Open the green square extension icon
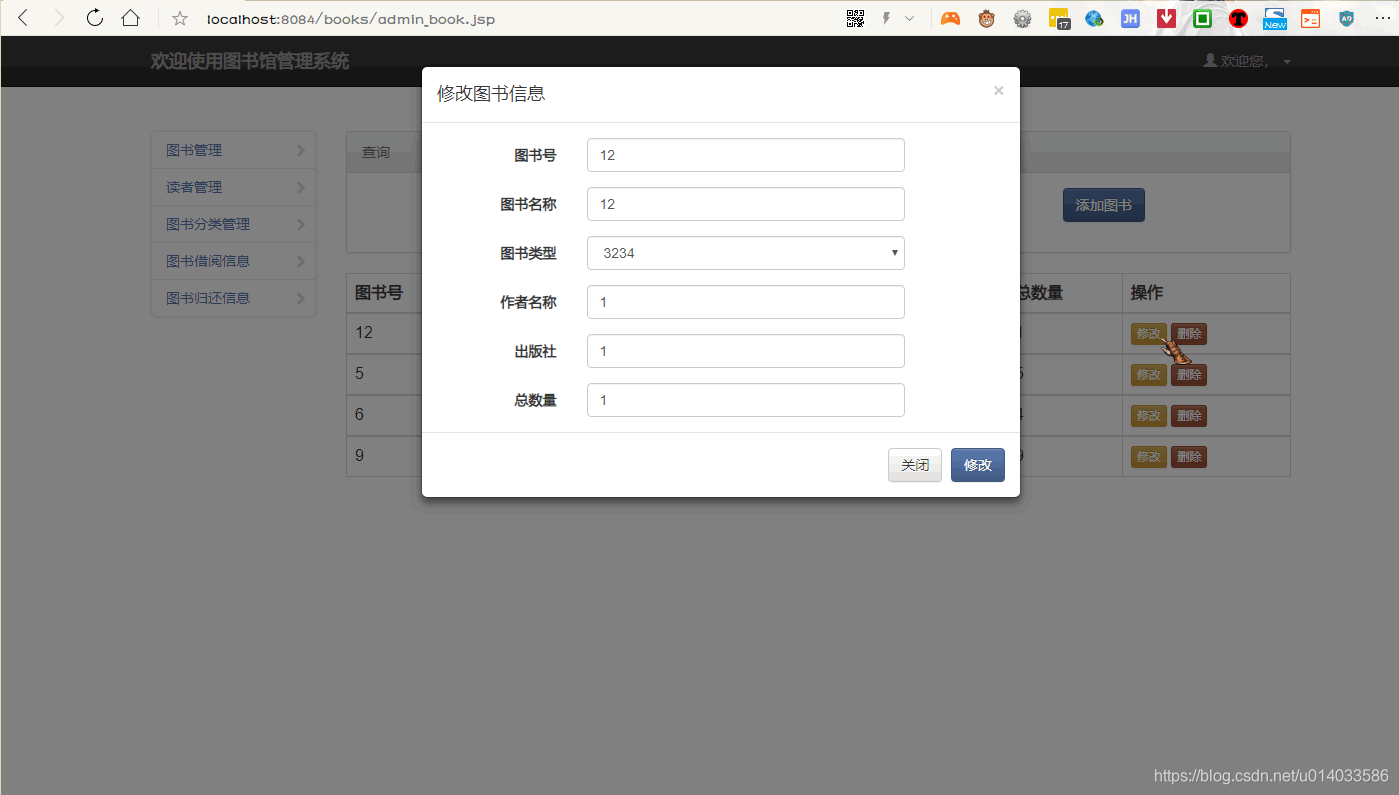The width and height of the screenshot is (1399, 795). [1202, 18]
